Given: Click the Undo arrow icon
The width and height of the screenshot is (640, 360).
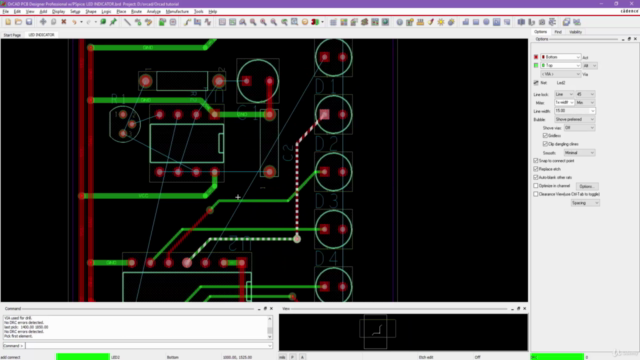Looking at the screenshot, I should point(74,22).
